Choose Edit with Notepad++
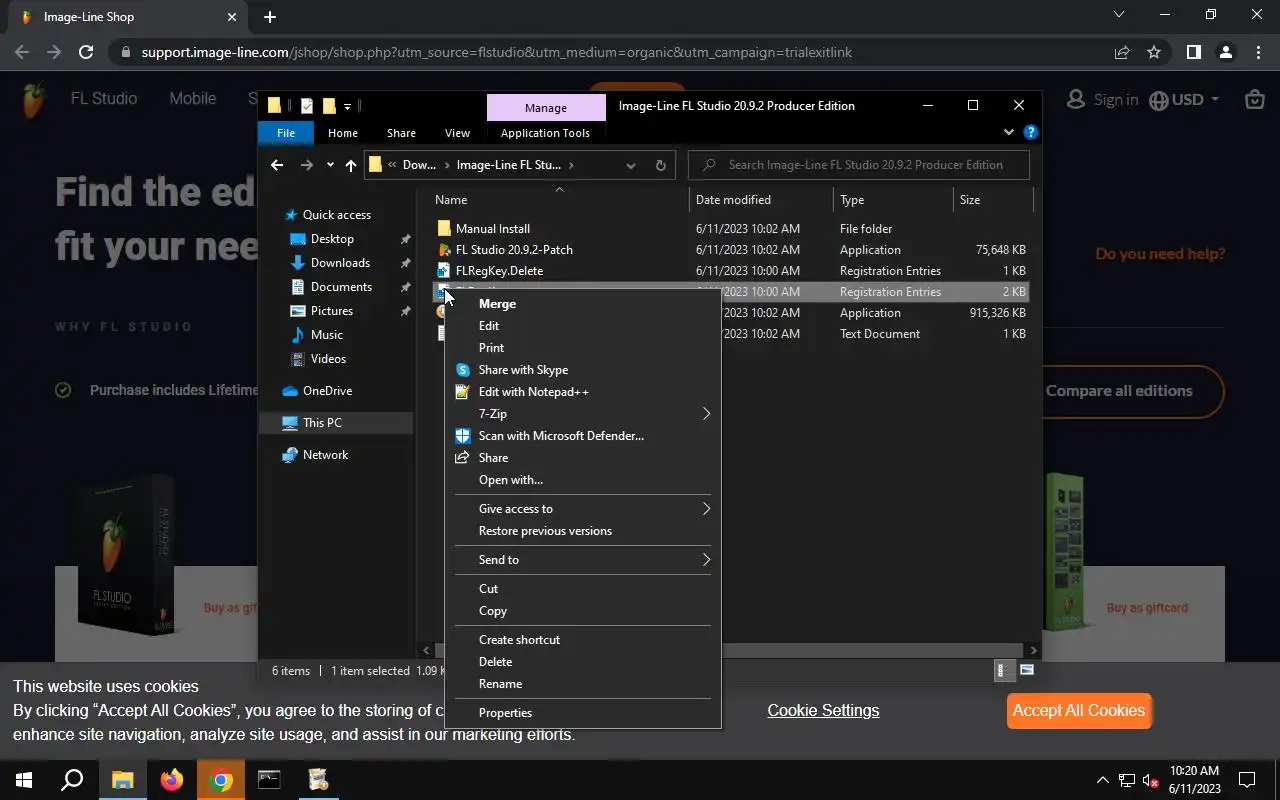1280x800 pixels. click(534, 392)
